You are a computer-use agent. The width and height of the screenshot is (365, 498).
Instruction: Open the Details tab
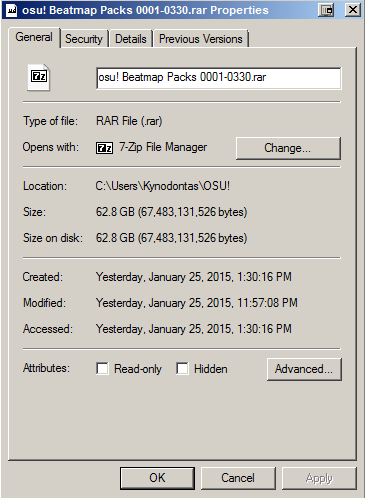point(131,39)
